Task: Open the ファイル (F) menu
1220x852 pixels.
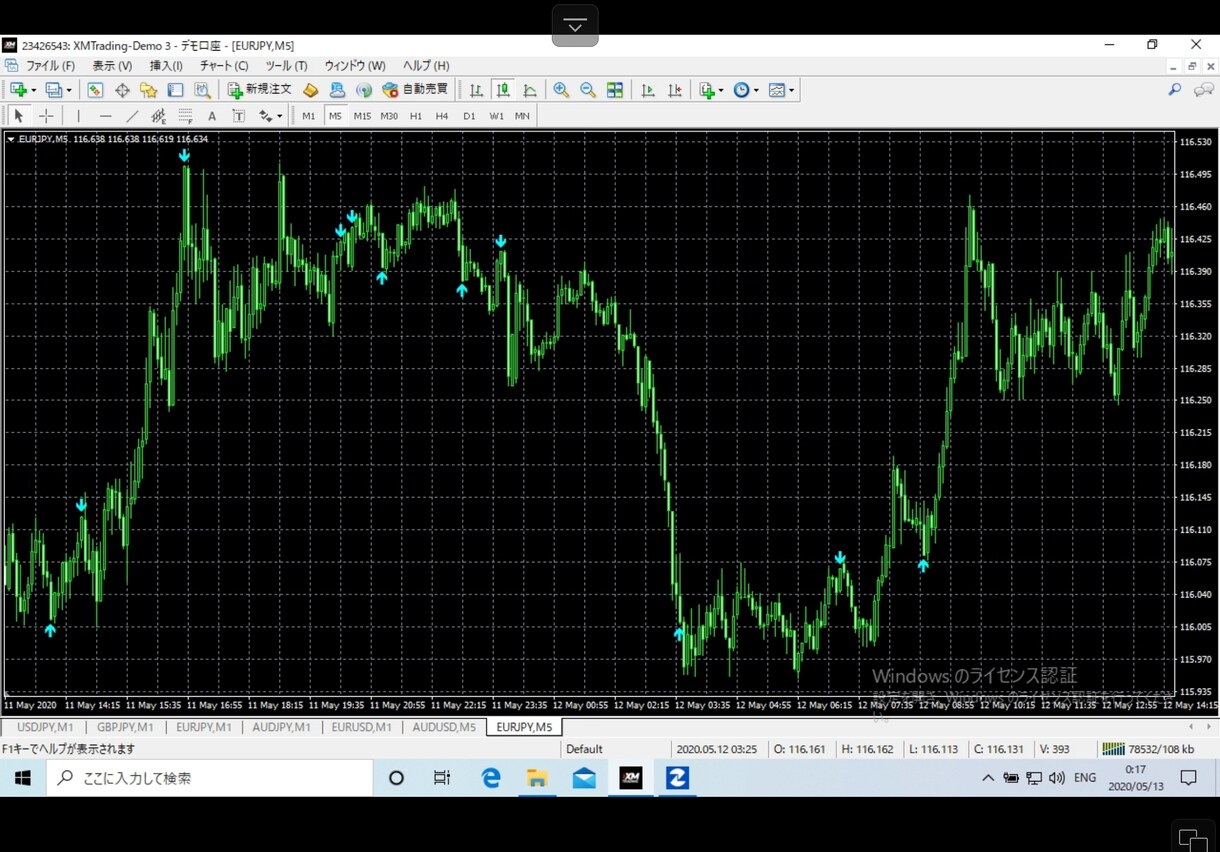Action: point(50,66)
